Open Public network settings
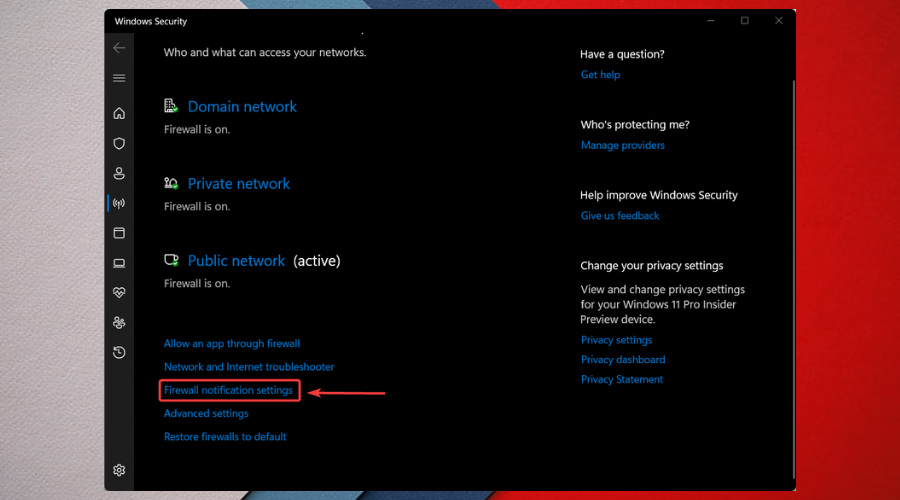The width and height of the screenshot is (900, 500). [x=236, y=261]
